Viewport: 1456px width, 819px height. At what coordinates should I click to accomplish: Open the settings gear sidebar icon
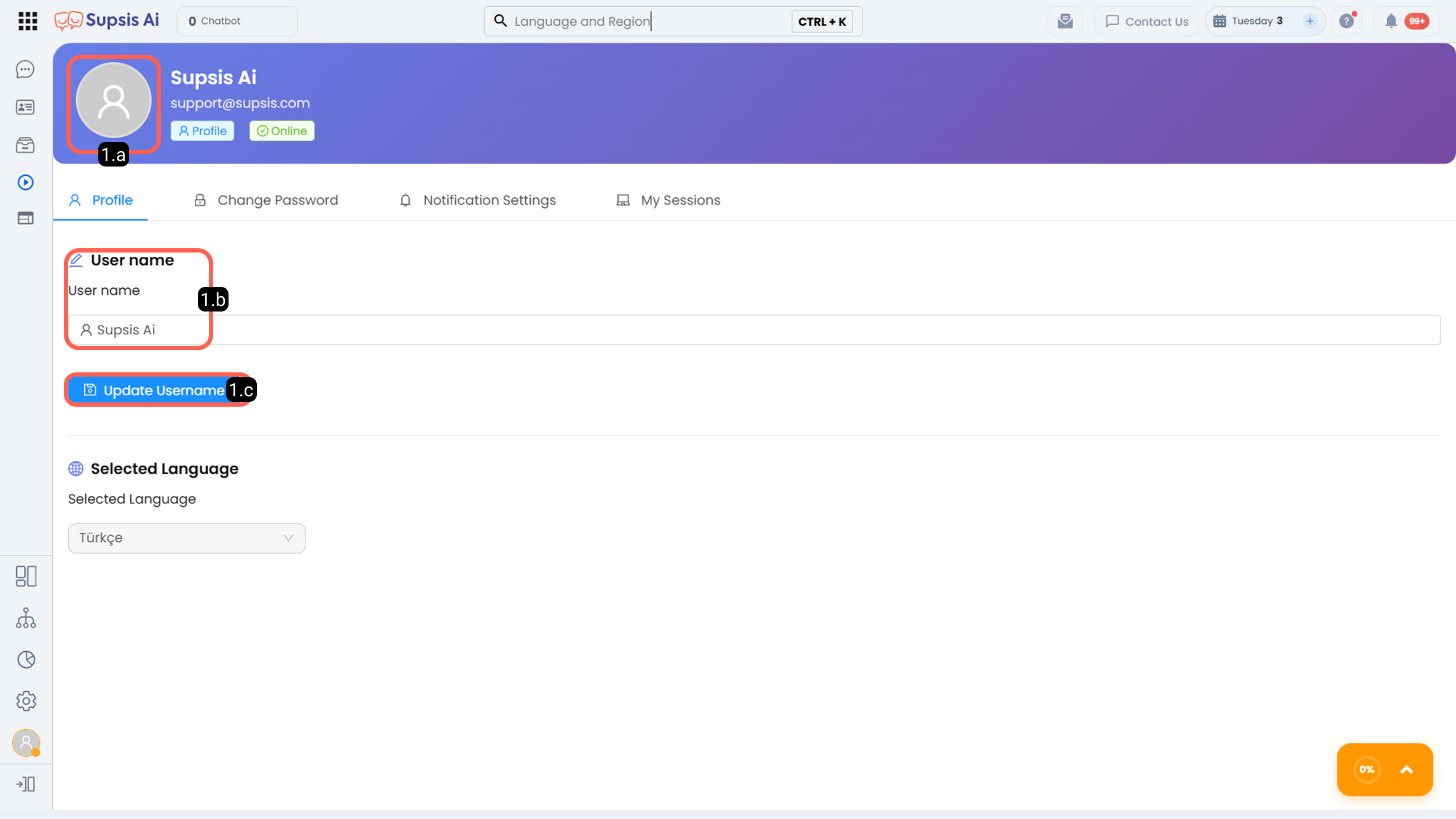(26, 701)
